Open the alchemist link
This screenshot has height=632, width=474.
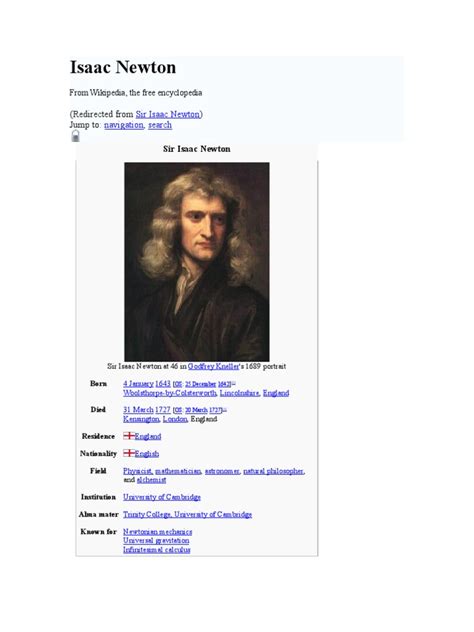click(151, 480)
